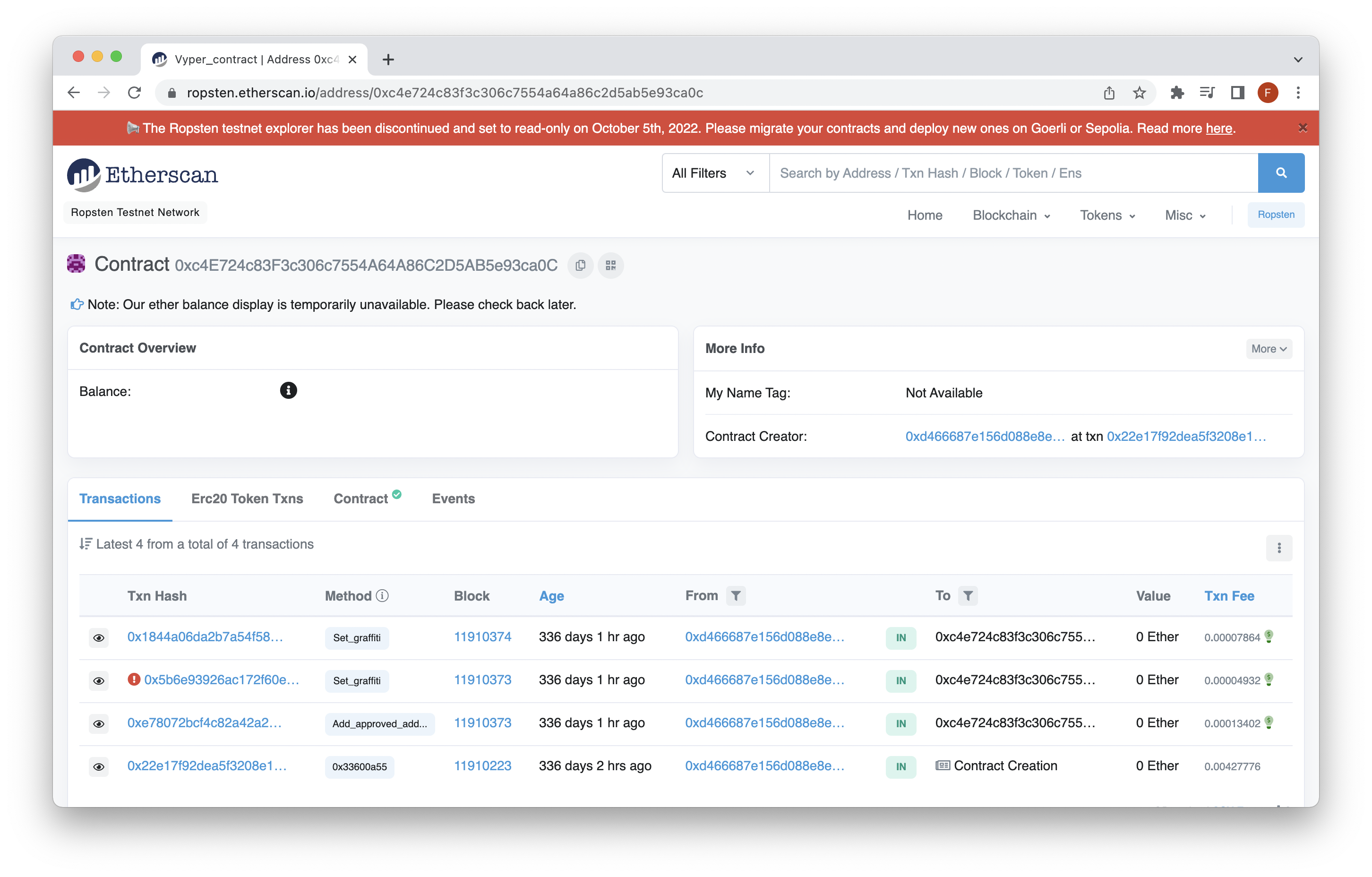
Task: Click the site lock icon in address bar
Action: click(x=171, y=92)
